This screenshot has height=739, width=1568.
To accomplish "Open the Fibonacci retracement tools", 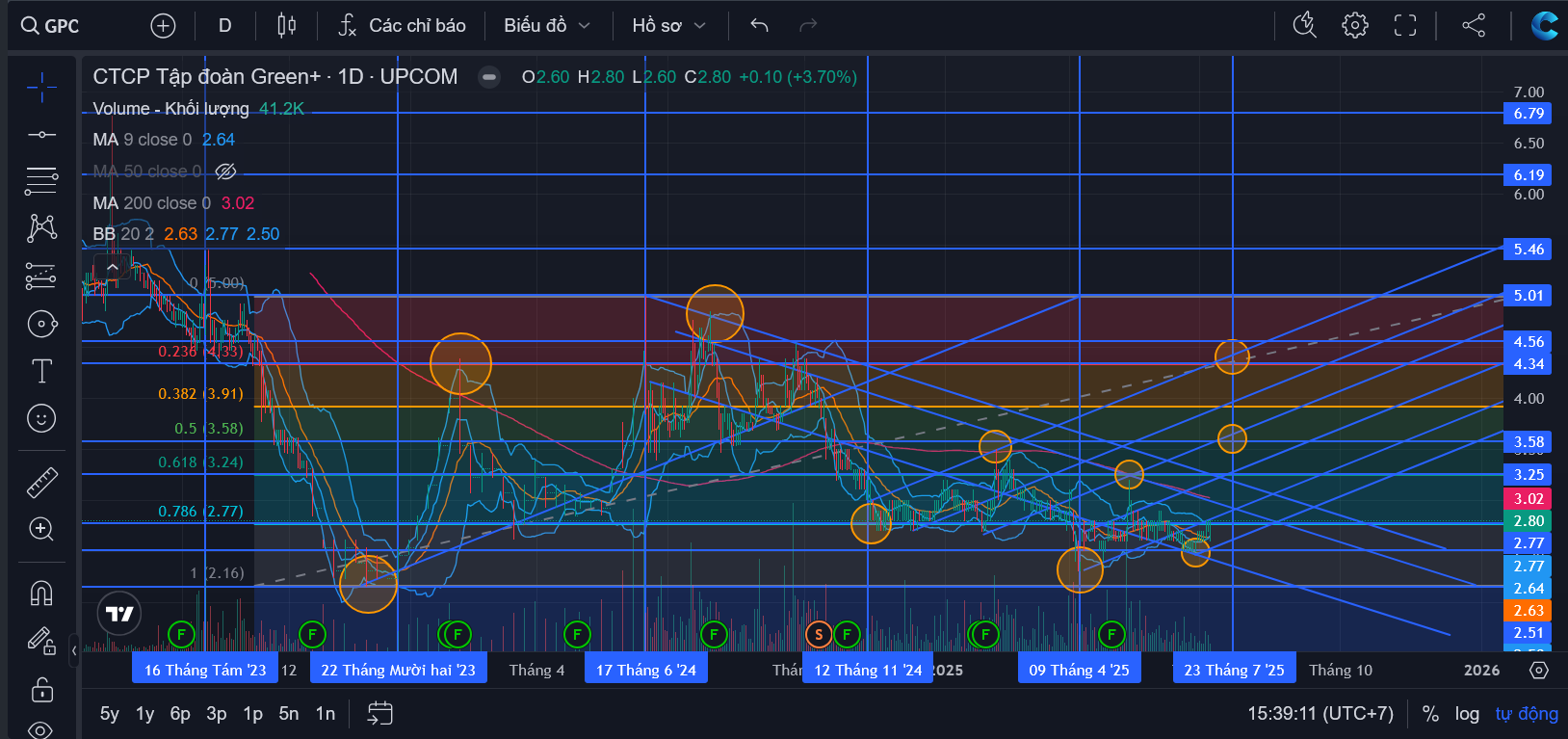I will click(41, 180).
